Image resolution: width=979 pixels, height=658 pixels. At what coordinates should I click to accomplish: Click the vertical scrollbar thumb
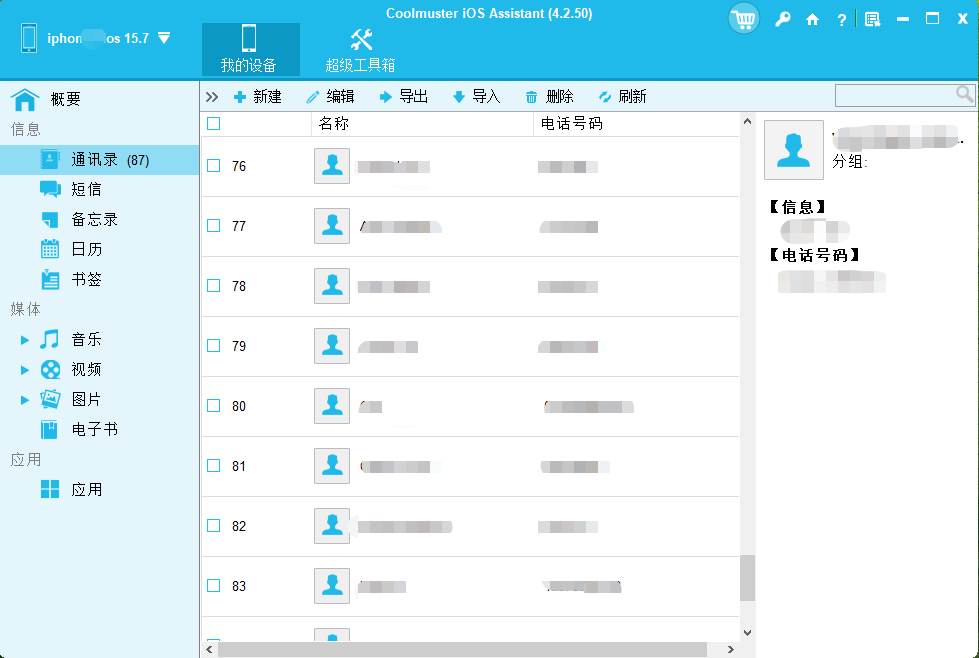(747, 578)
